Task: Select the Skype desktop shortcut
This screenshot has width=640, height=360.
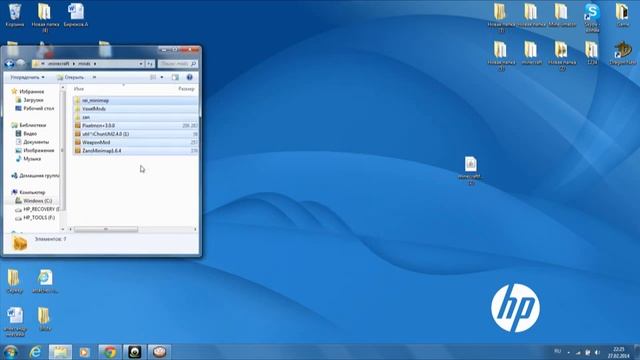Action: [592, 17]
